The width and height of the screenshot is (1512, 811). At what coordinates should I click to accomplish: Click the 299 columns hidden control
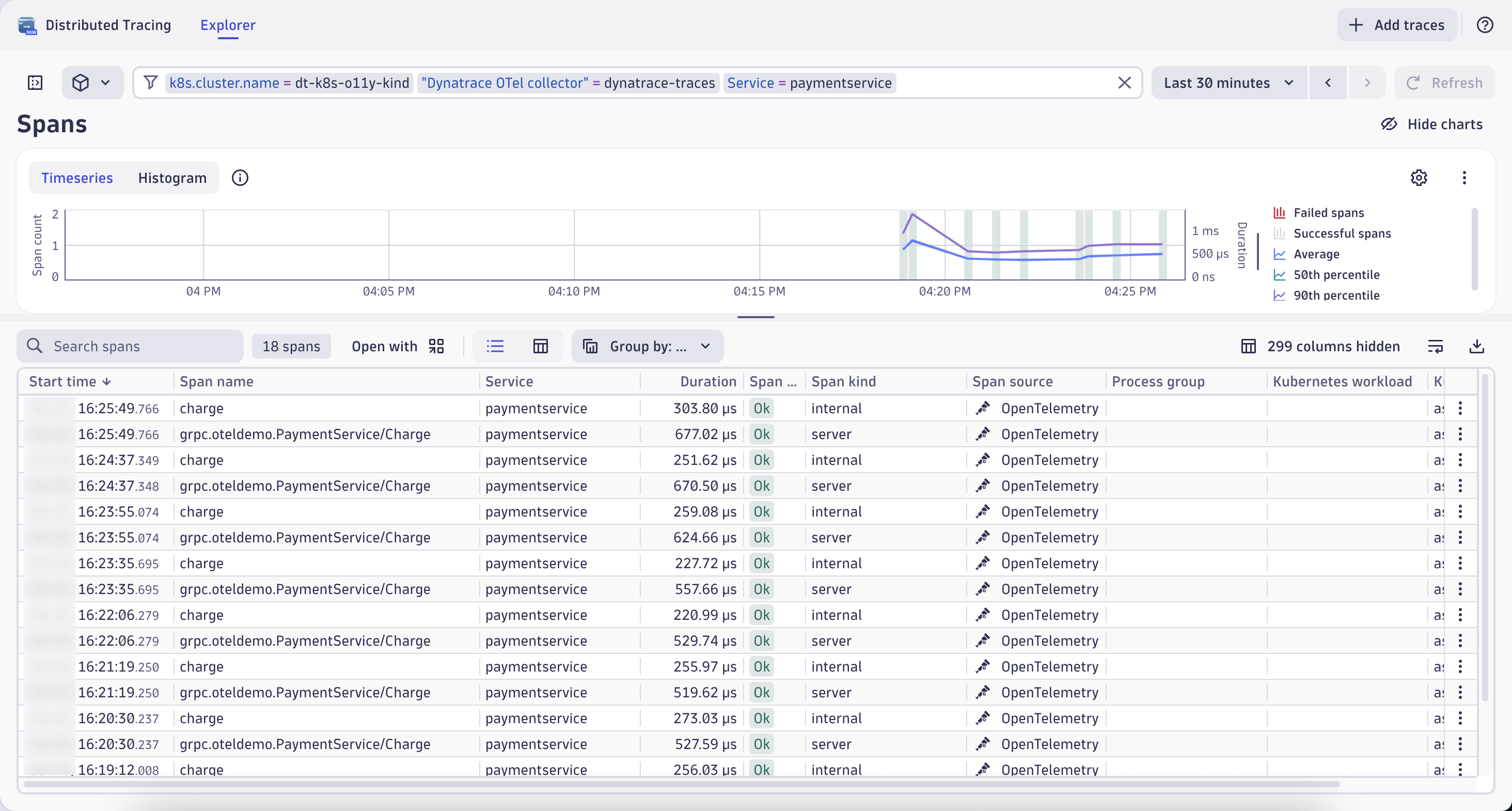(1320, 346)
